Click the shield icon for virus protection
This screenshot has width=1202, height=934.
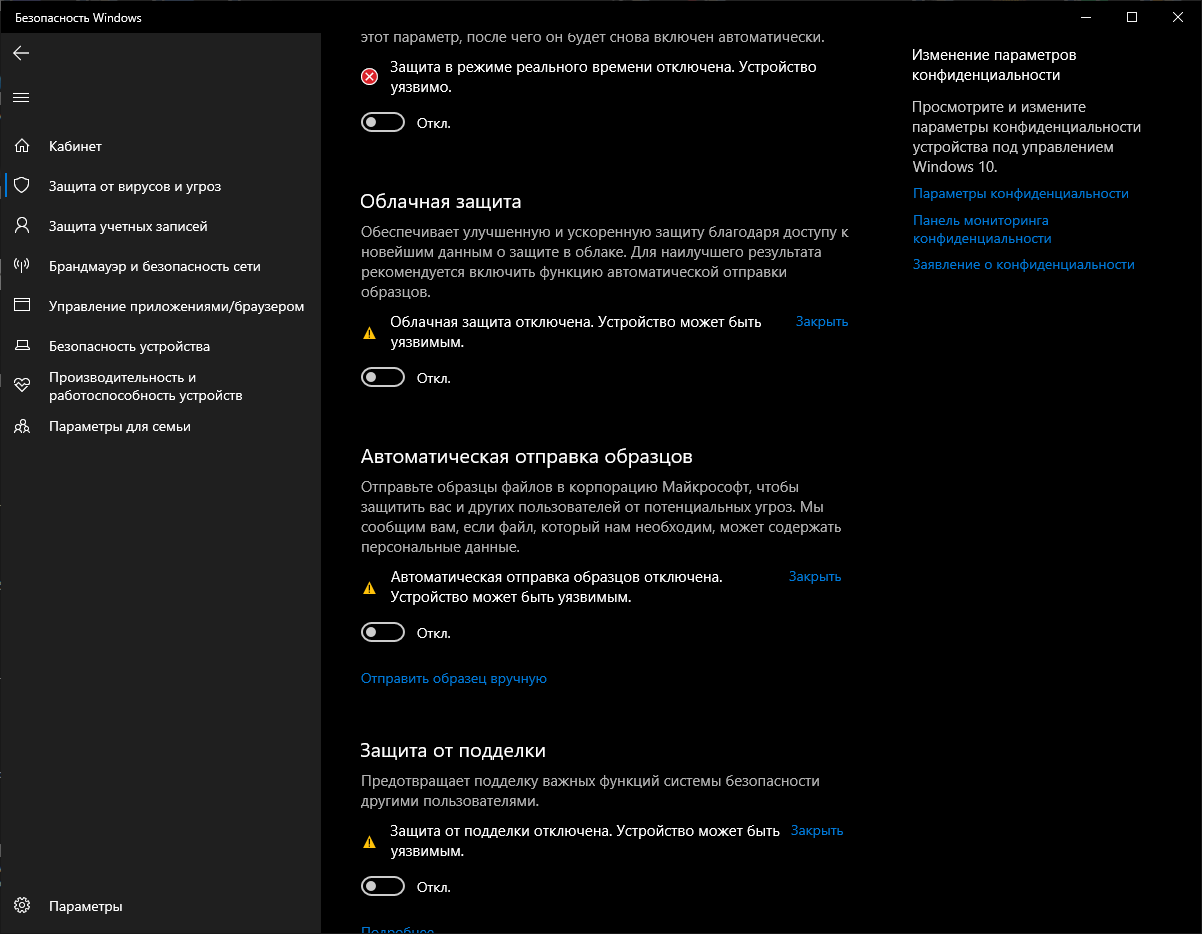[22, 186]
